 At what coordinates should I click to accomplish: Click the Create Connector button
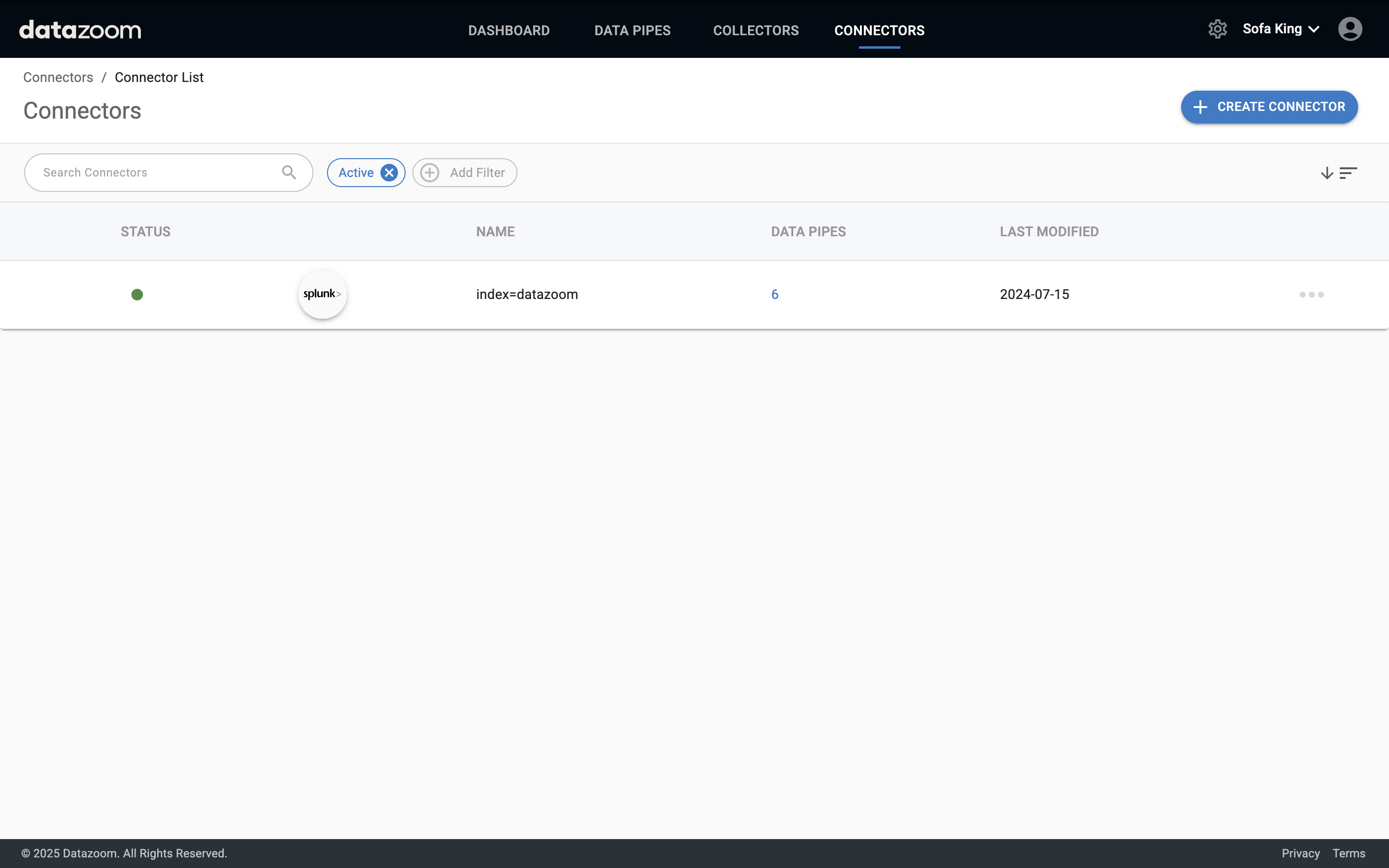[x=1269, y=107]
